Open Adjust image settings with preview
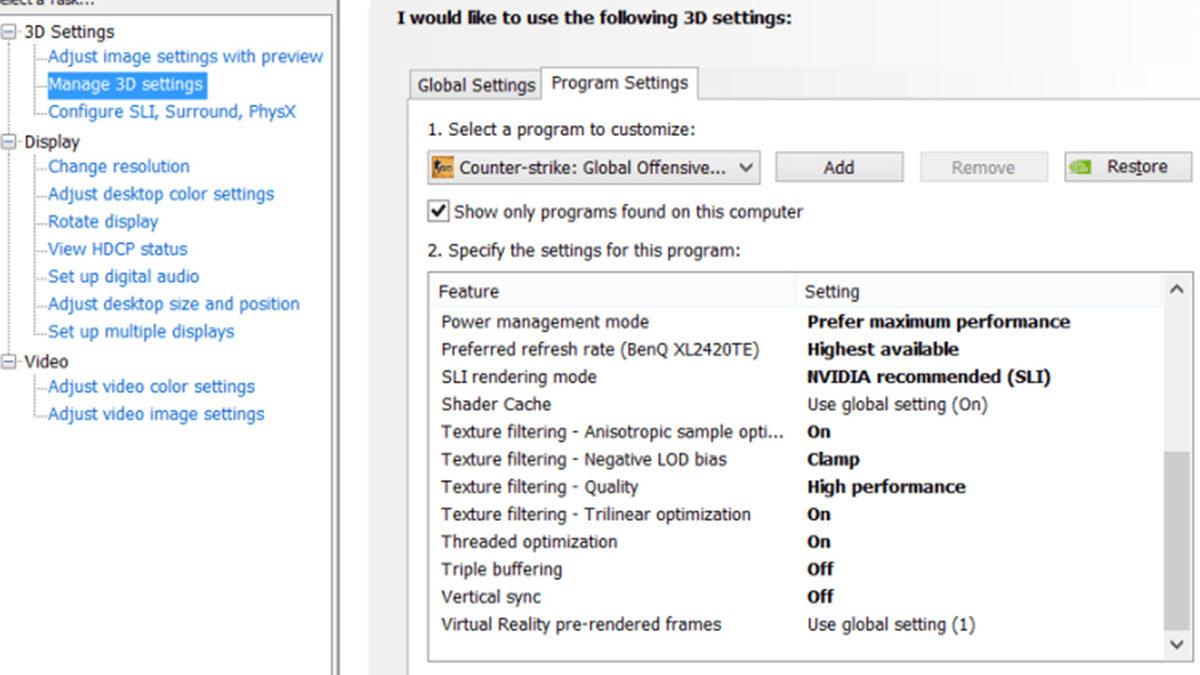Viewport: 1200px width, 675px height. pos(185,57)
